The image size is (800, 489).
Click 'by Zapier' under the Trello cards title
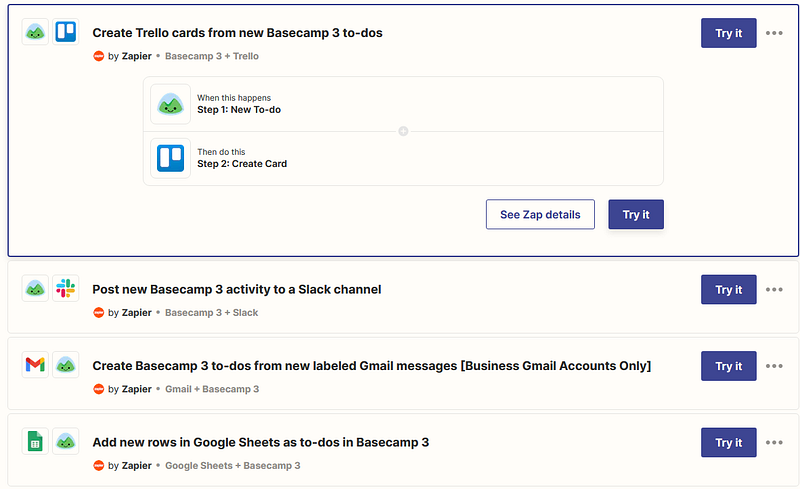pos(130,56)
